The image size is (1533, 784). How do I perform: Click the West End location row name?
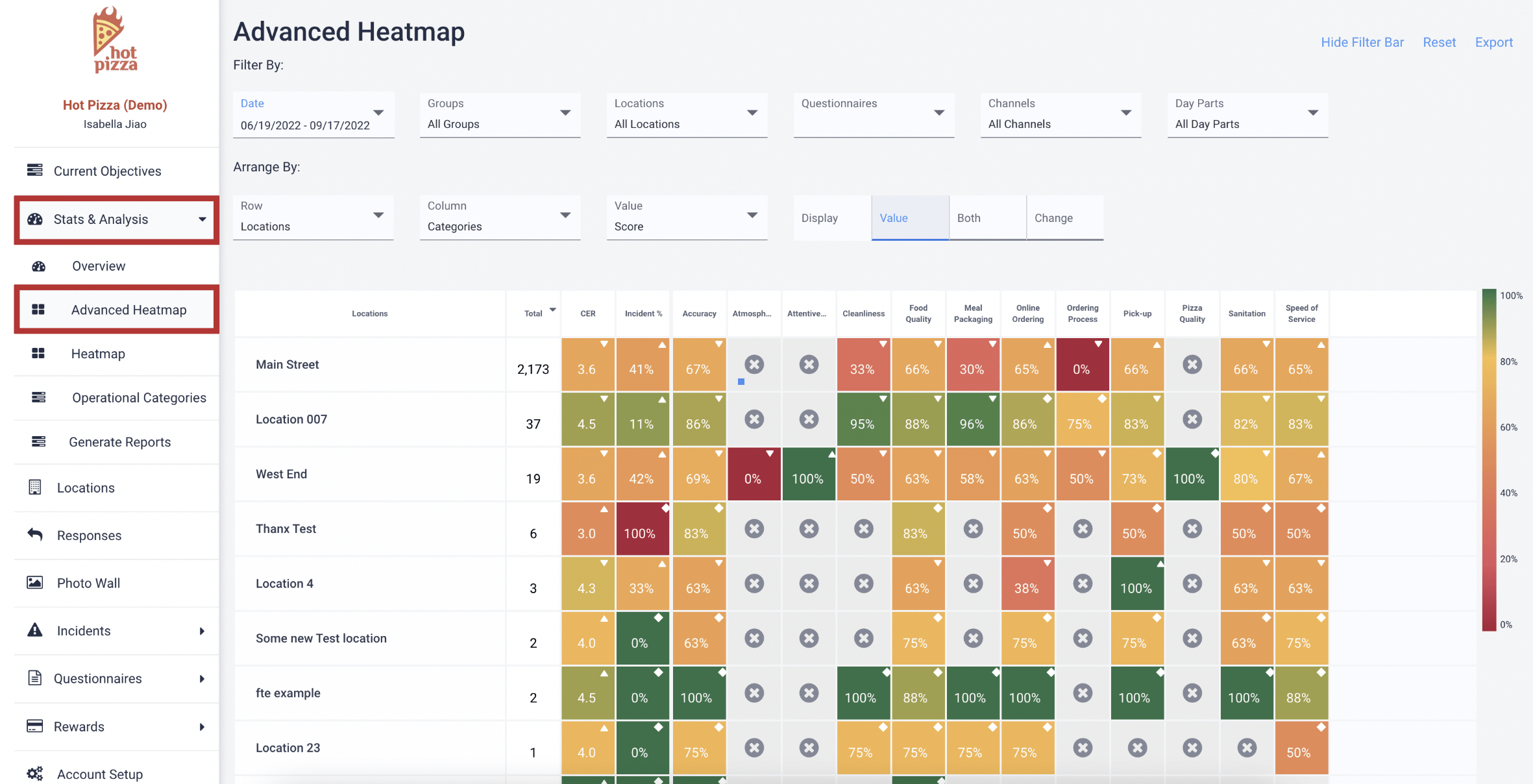pyautogui.click(x=281, y=474)
